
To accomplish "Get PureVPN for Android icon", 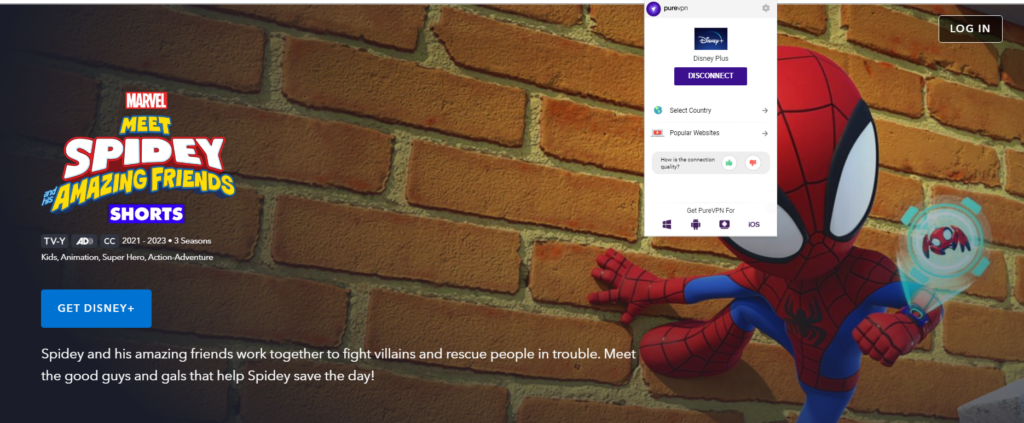I will click(696, 225).
